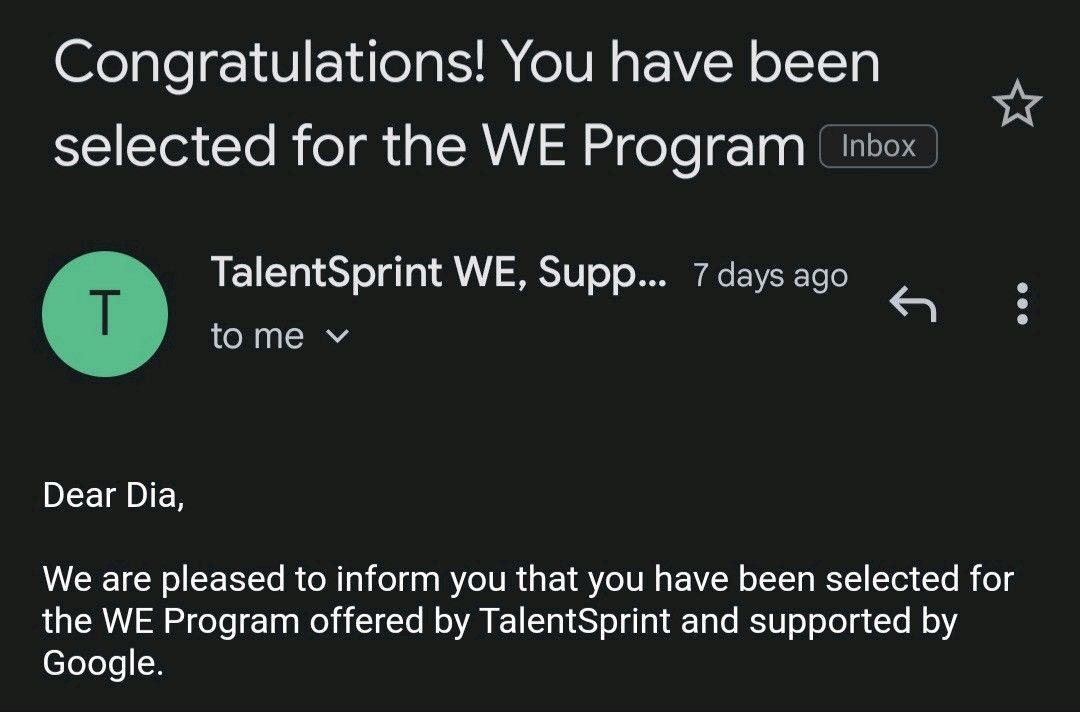The width and height of the screenshot is (1080, 712).
Task: Reply using the curved arrow icon
Action: [913, 304]
